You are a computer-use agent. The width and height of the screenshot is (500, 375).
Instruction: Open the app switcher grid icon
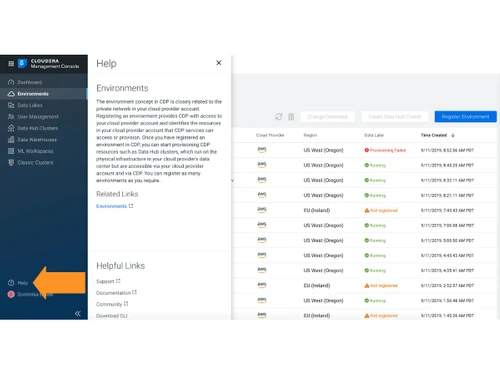pos(11,63)
